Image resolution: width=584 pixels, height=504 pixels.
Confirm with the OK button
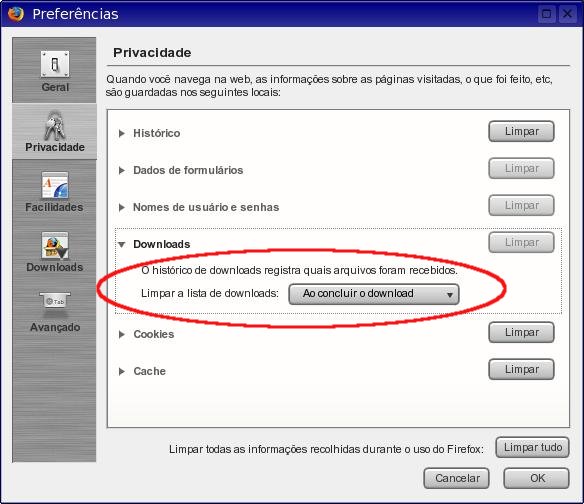click(536, 478)
